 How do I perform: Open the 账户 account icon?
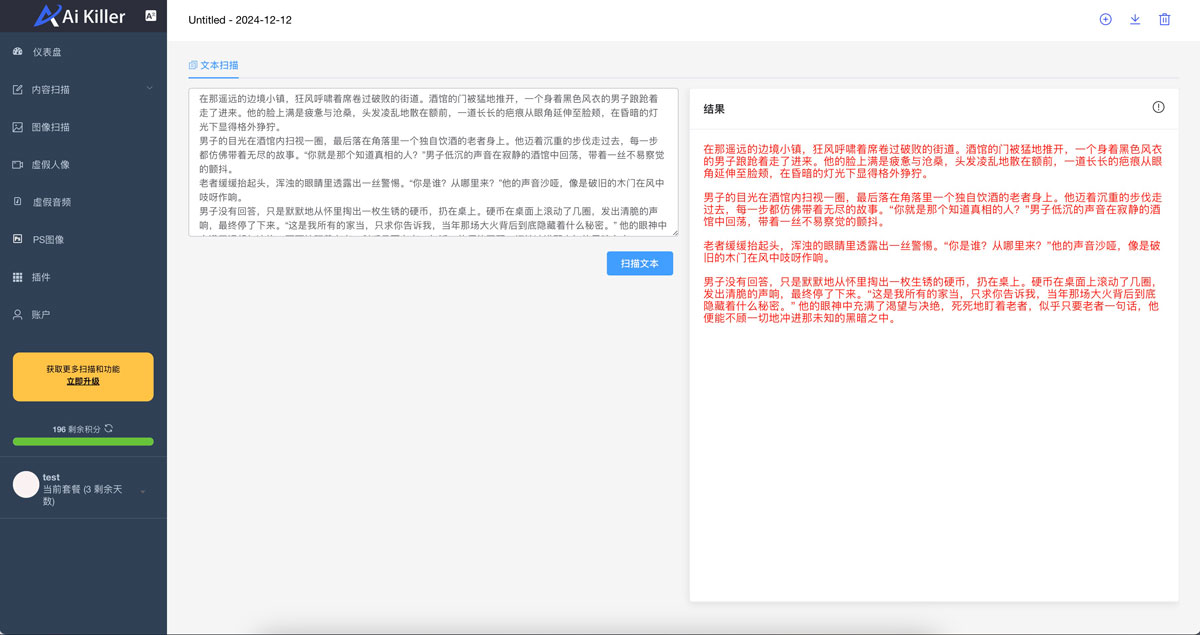(x=18, y=314)
